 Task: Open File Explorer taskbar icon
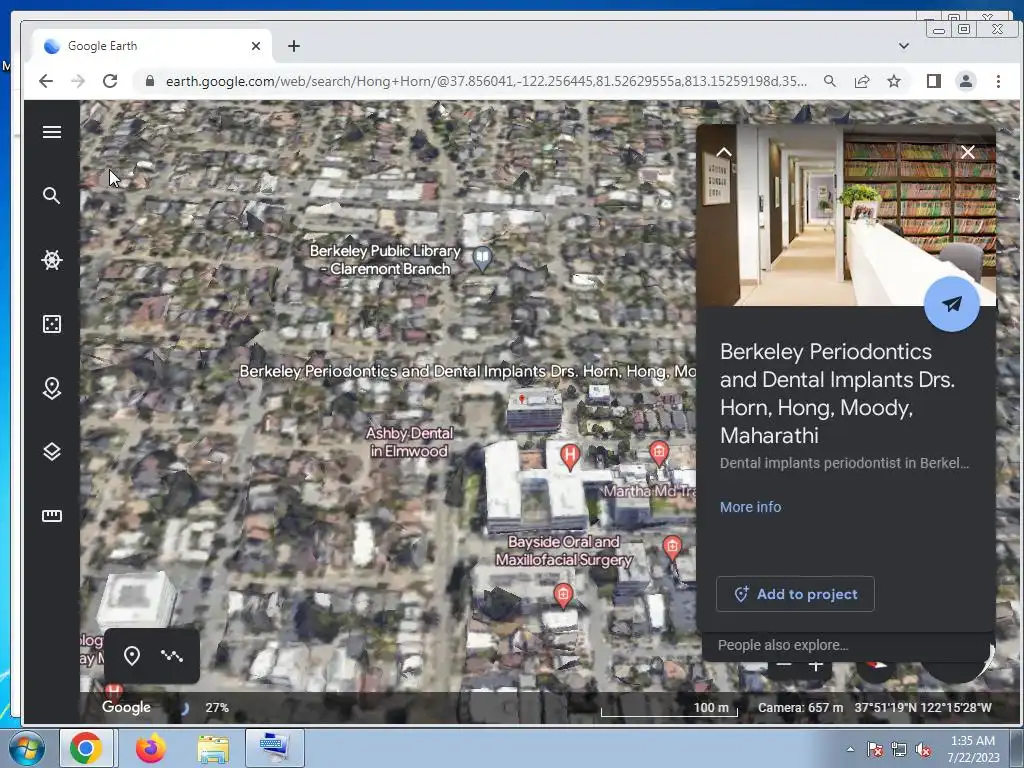pos(213,748)
